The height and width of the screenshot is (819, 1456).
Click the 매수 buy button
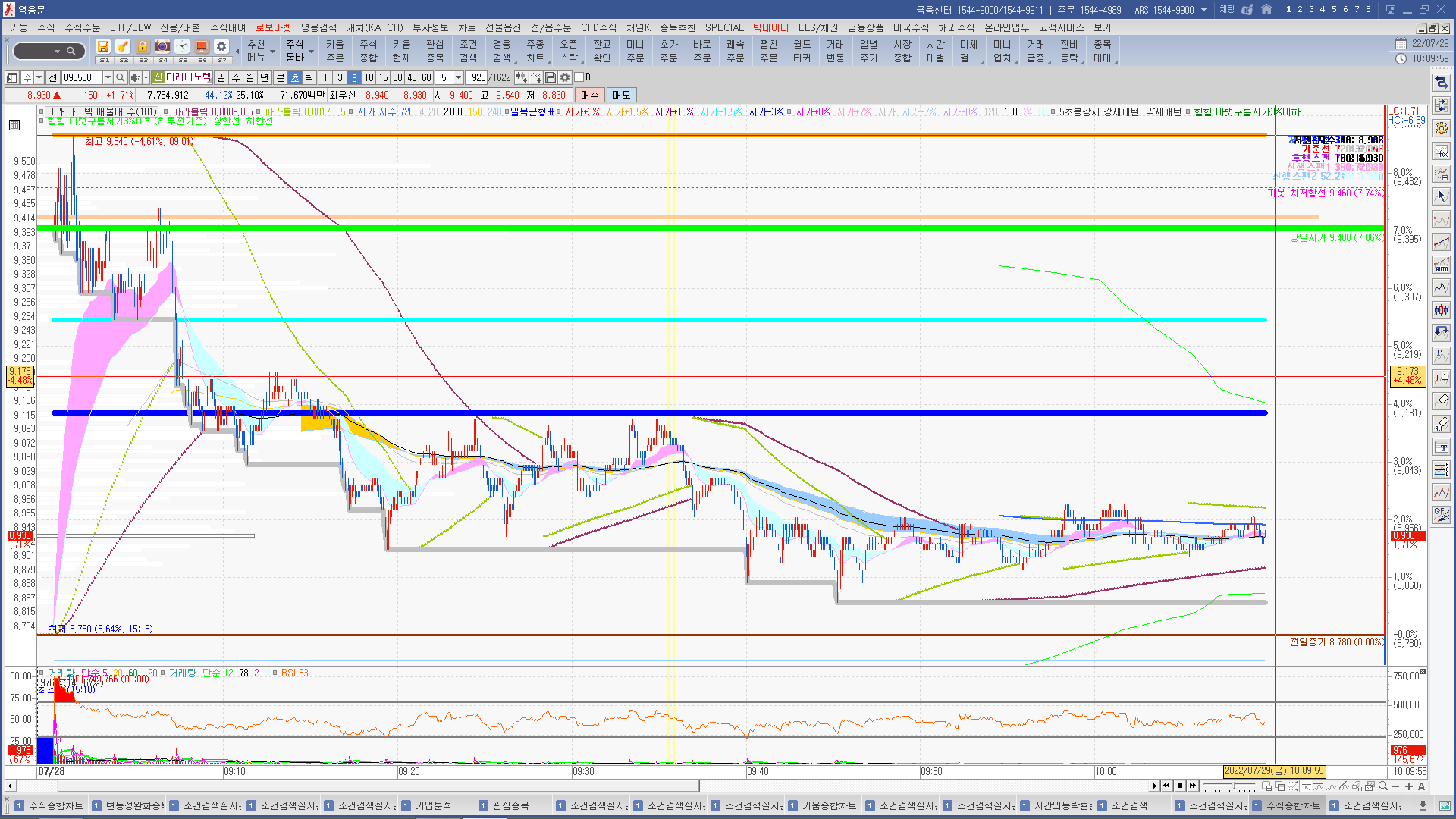(590, 95)
